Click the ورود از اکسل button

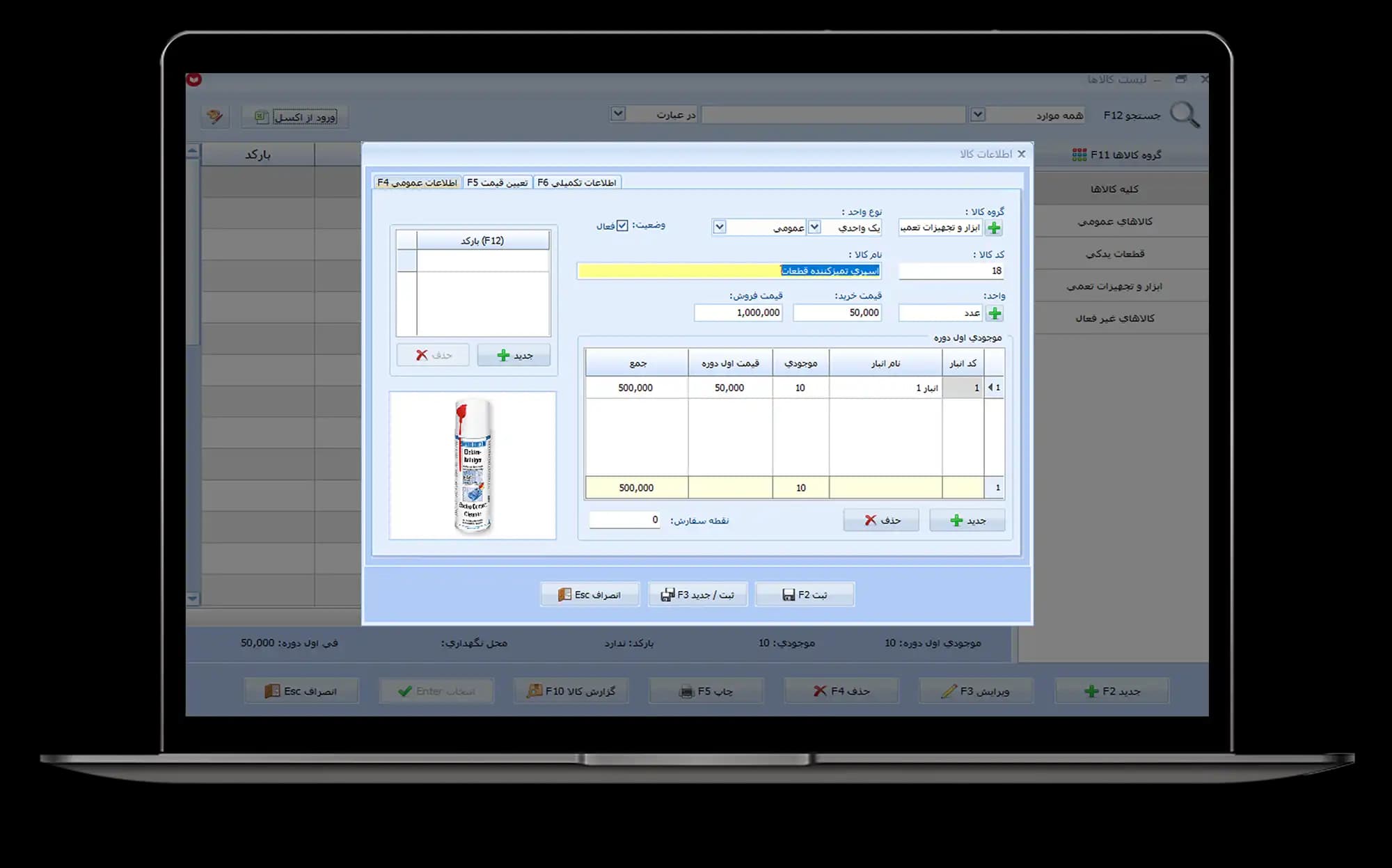click(x=295, y=117)
